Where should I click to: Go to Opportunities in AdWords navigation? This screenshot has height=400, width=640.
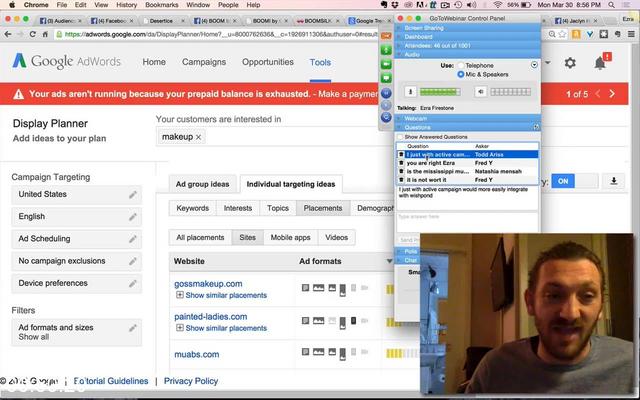(268, 62)
